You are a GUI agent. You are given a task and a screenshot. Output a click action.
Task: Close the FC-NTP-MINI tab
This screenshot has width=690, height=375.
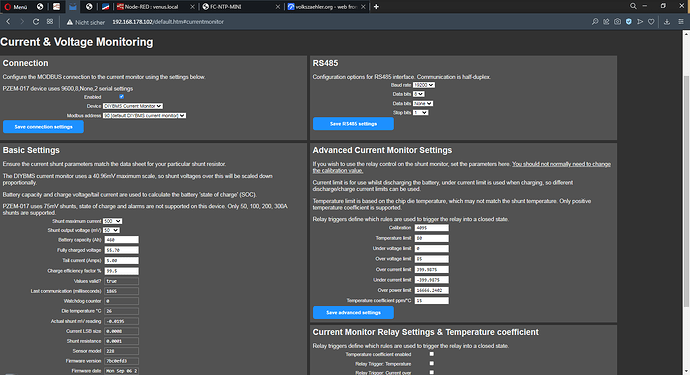point(278,7)
